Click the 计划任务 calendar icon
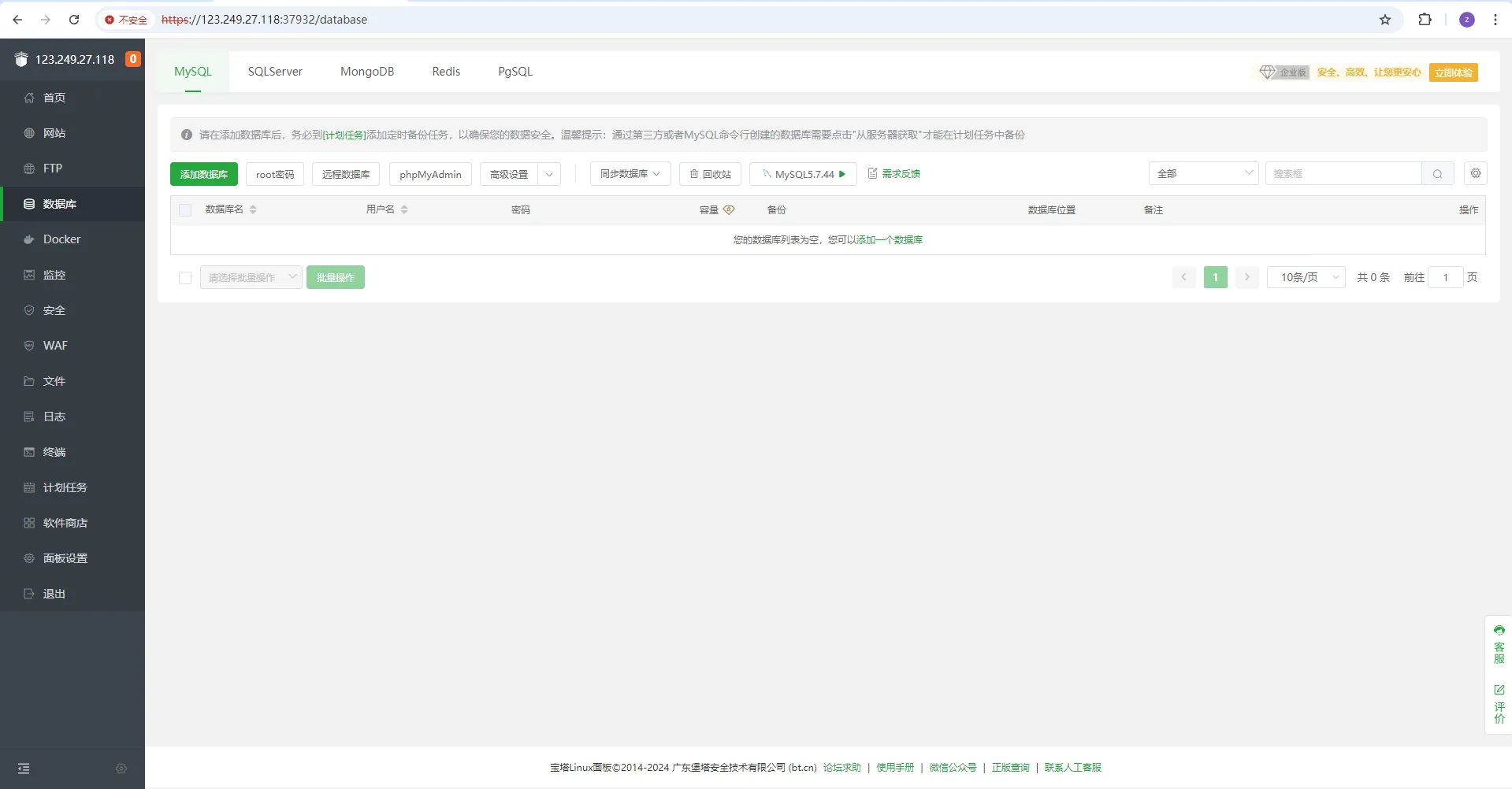 click(29, 487)
